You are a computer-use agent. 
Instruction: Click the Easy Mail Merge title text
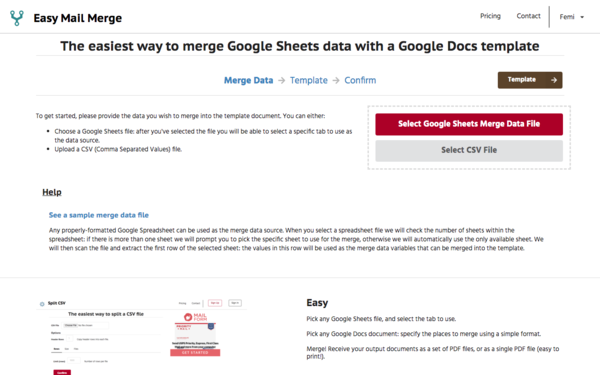point(78,18)
